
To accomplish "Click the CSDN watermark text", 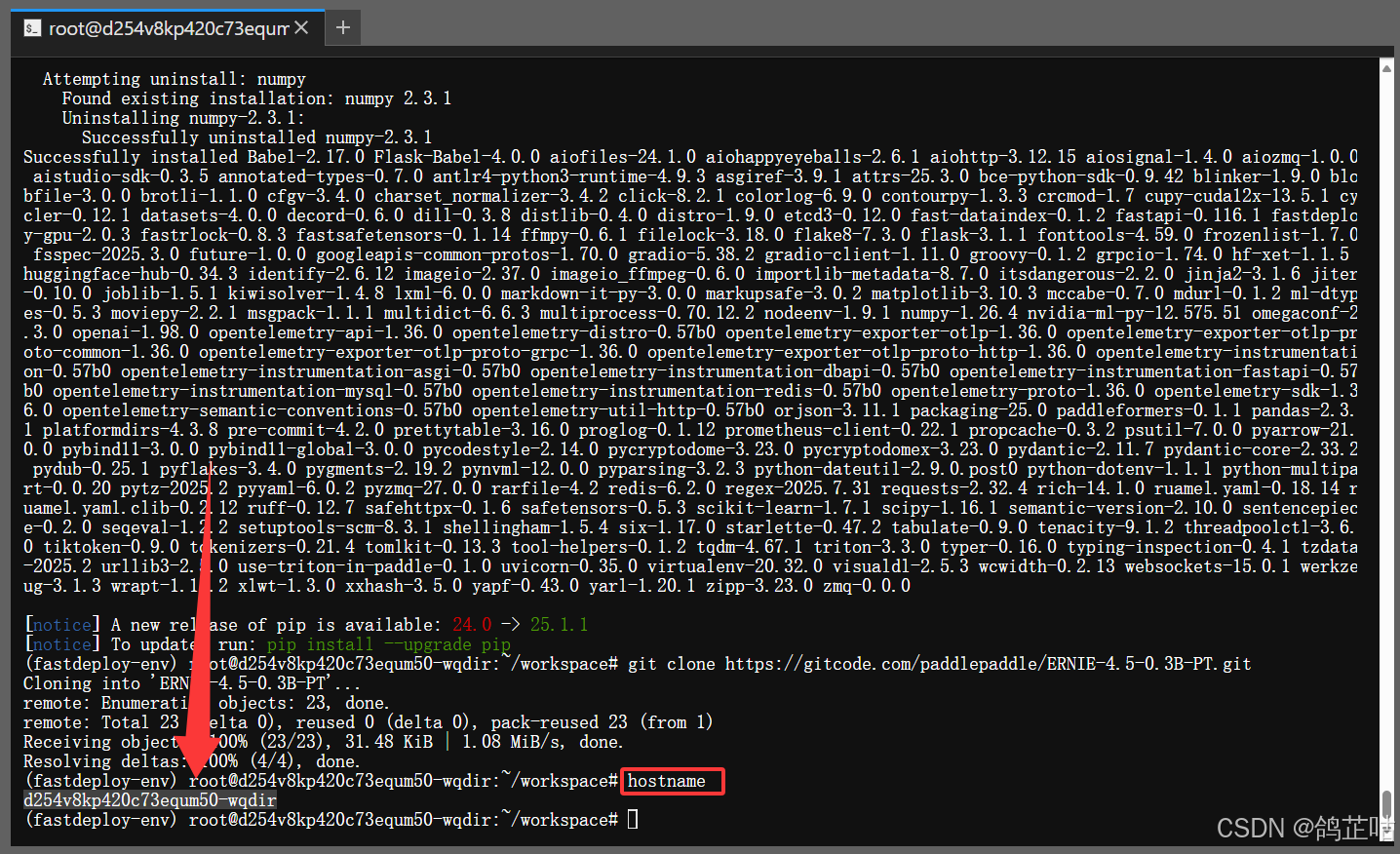I will point(1303,828).
